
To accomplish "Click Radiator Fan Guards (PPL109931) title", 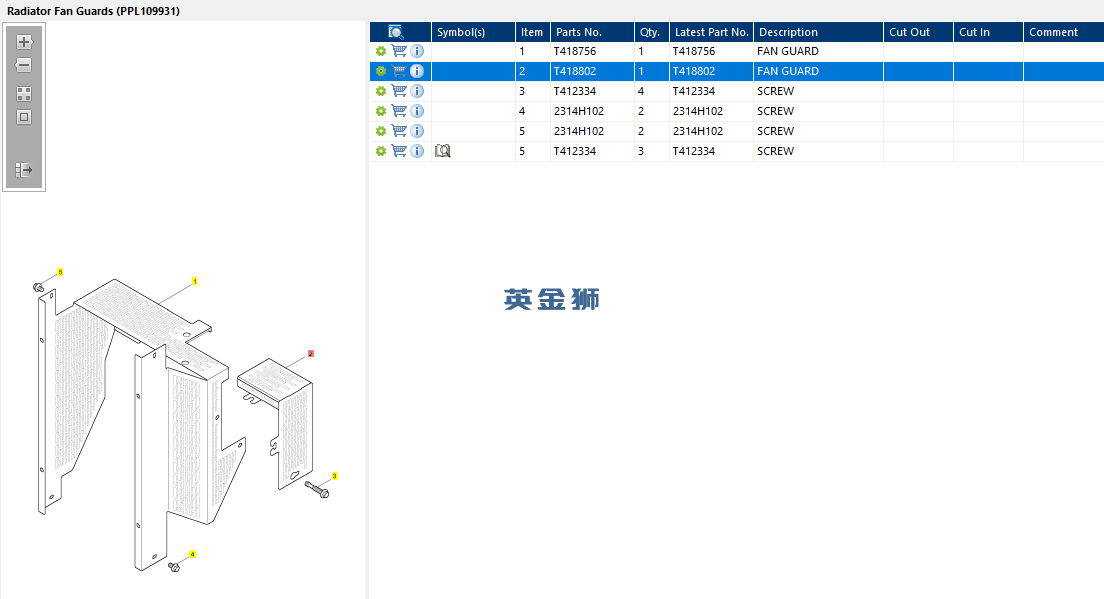I will [x=93, y=11].
